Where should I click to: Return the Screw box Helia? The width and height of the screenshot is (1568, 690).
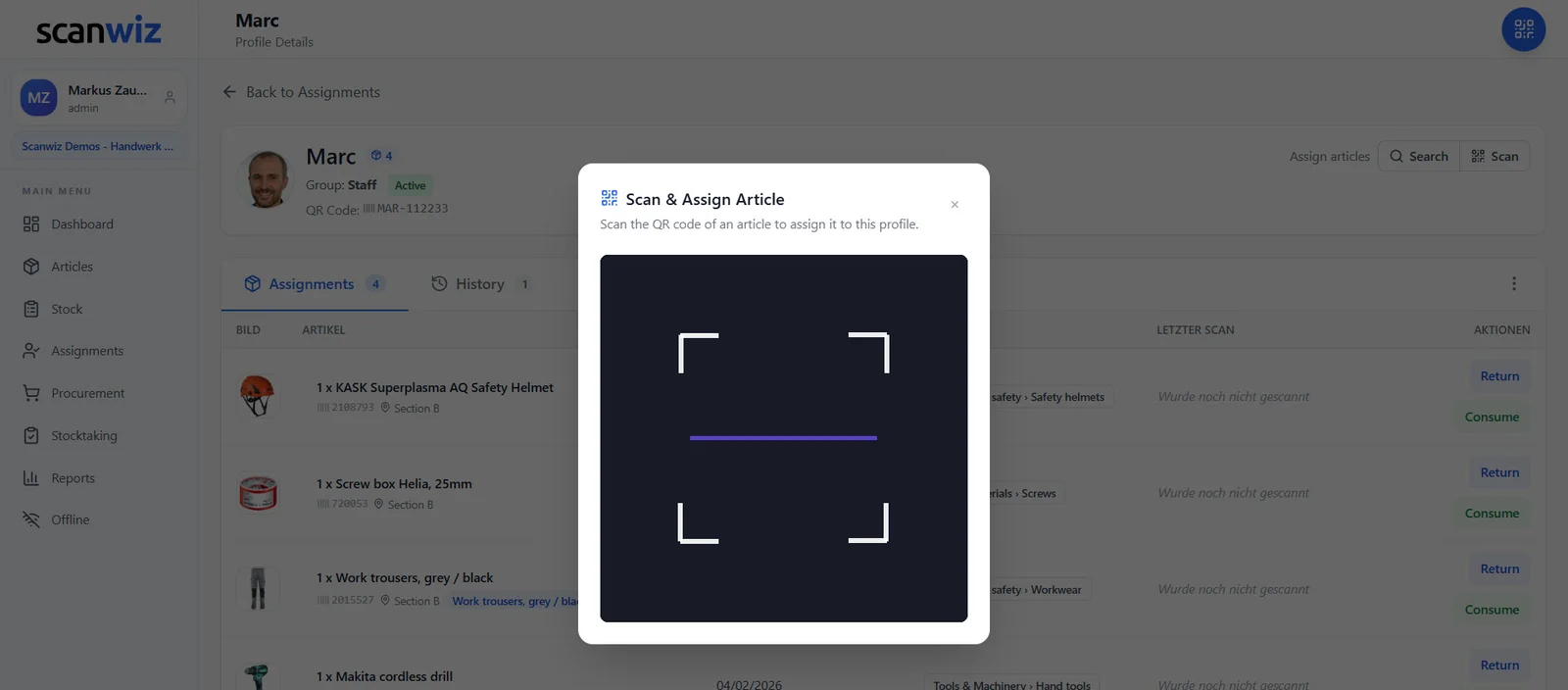coord(1499,472)
